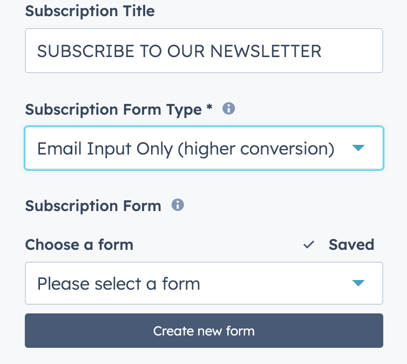Expand the Choose a form dropdown
Image resolution: width=407 pixels, height=364 pixels.
[204, 283]
